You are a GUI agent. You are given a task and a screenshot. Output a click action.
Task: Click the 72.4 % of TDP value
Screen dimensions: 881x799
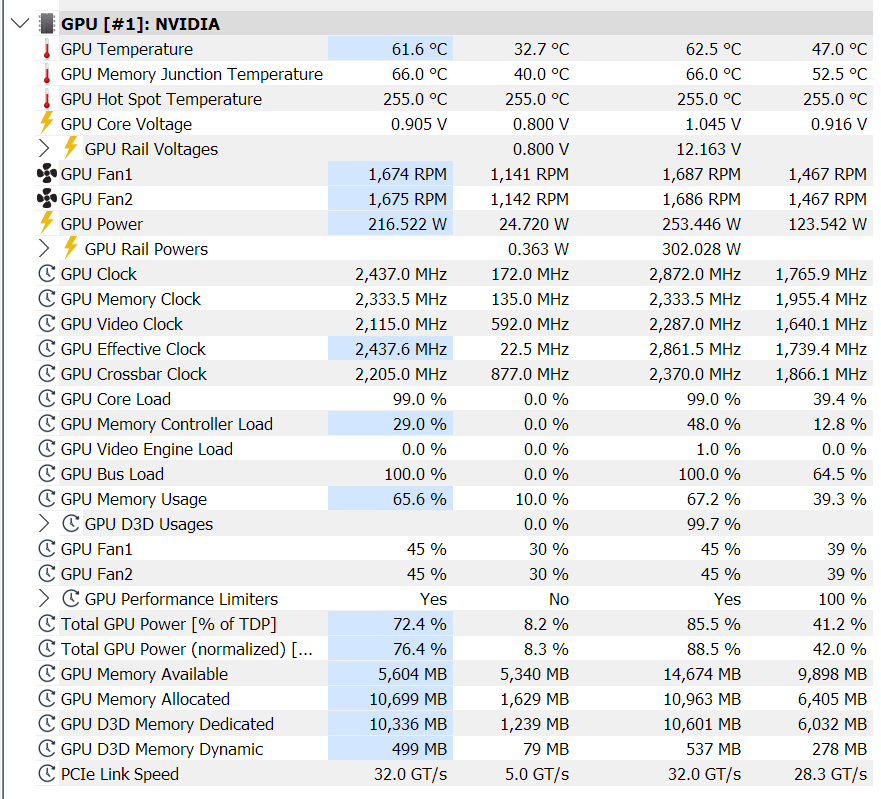coord(420,624)
